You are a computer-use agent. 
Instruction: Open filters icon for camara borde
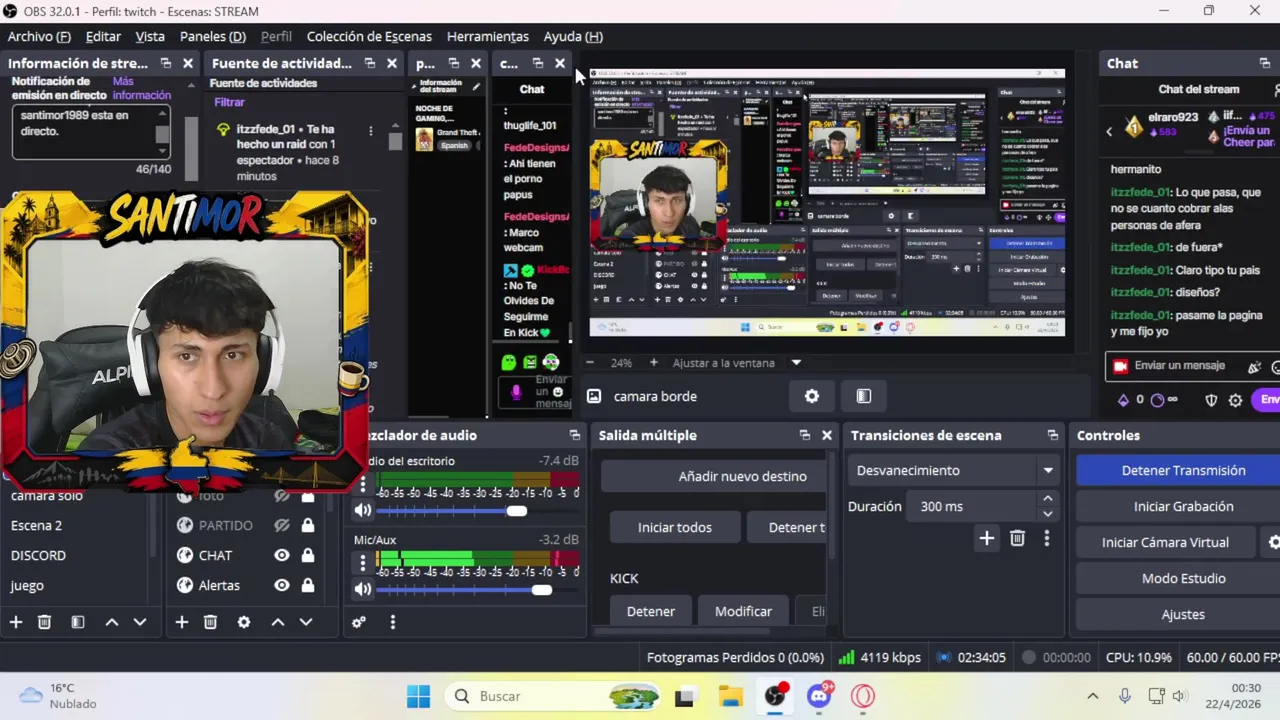[x=864, y=396]
